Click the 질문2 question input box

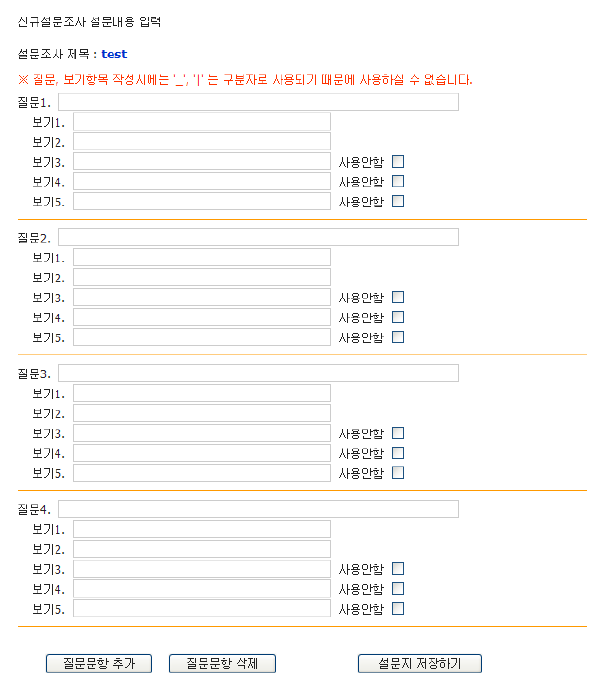coord(258,237)
